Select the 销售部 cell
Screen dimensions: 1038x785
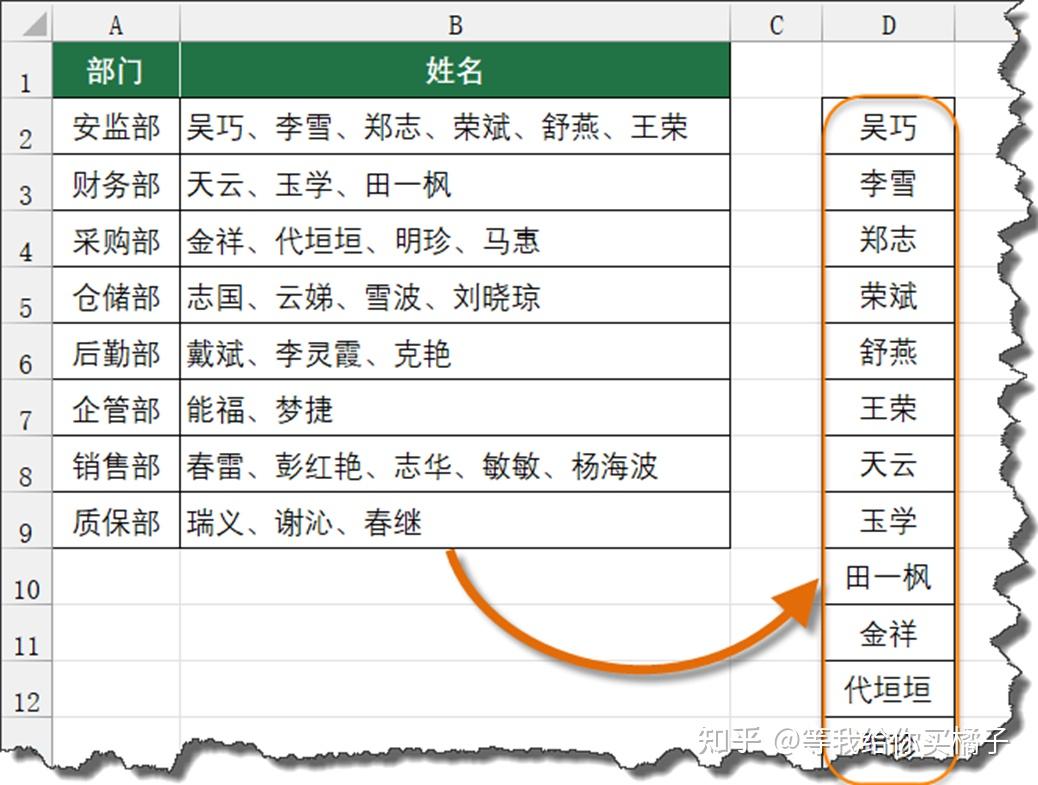tap(116, 464)
